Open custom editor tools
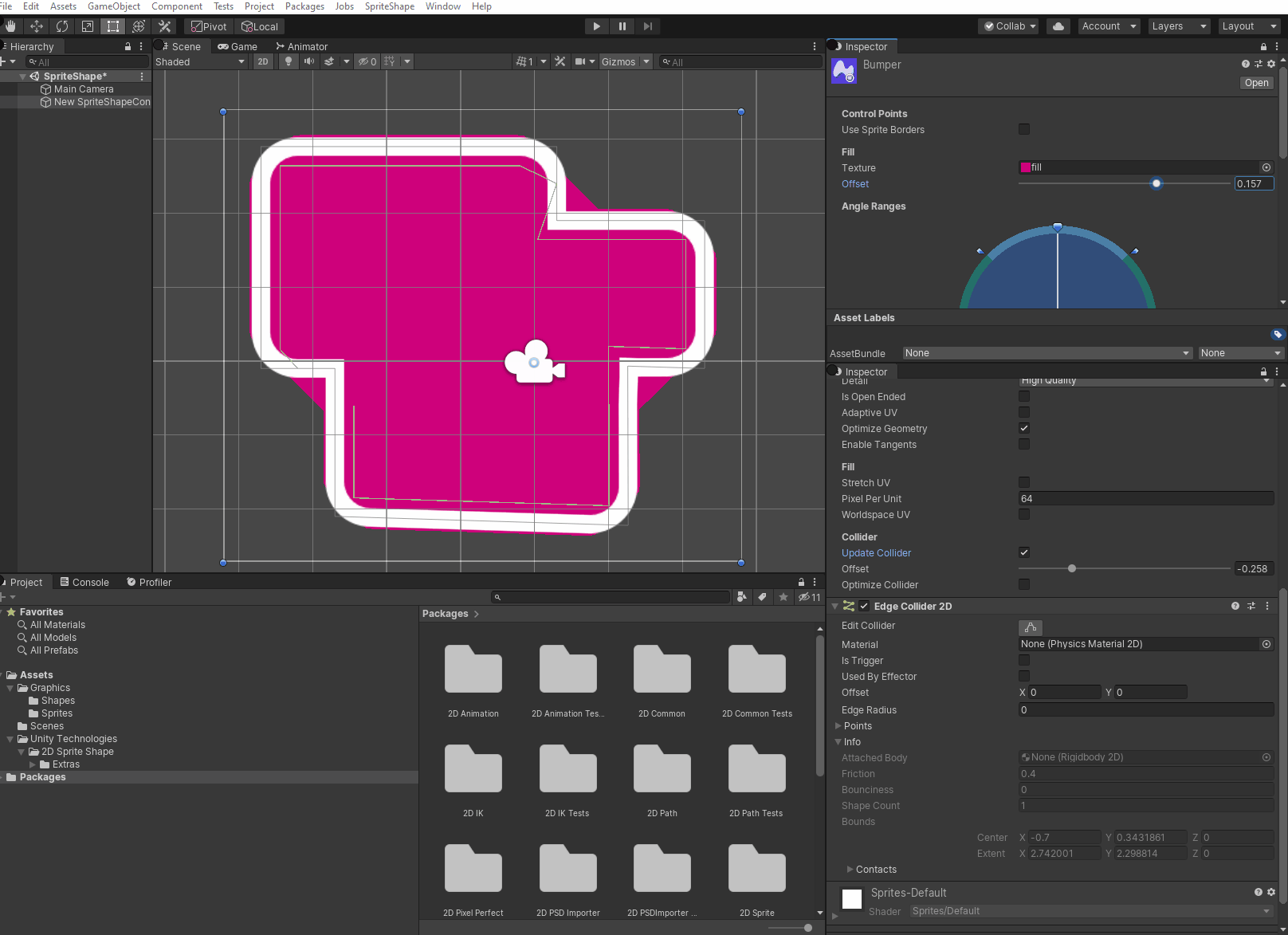 [164, 26]
